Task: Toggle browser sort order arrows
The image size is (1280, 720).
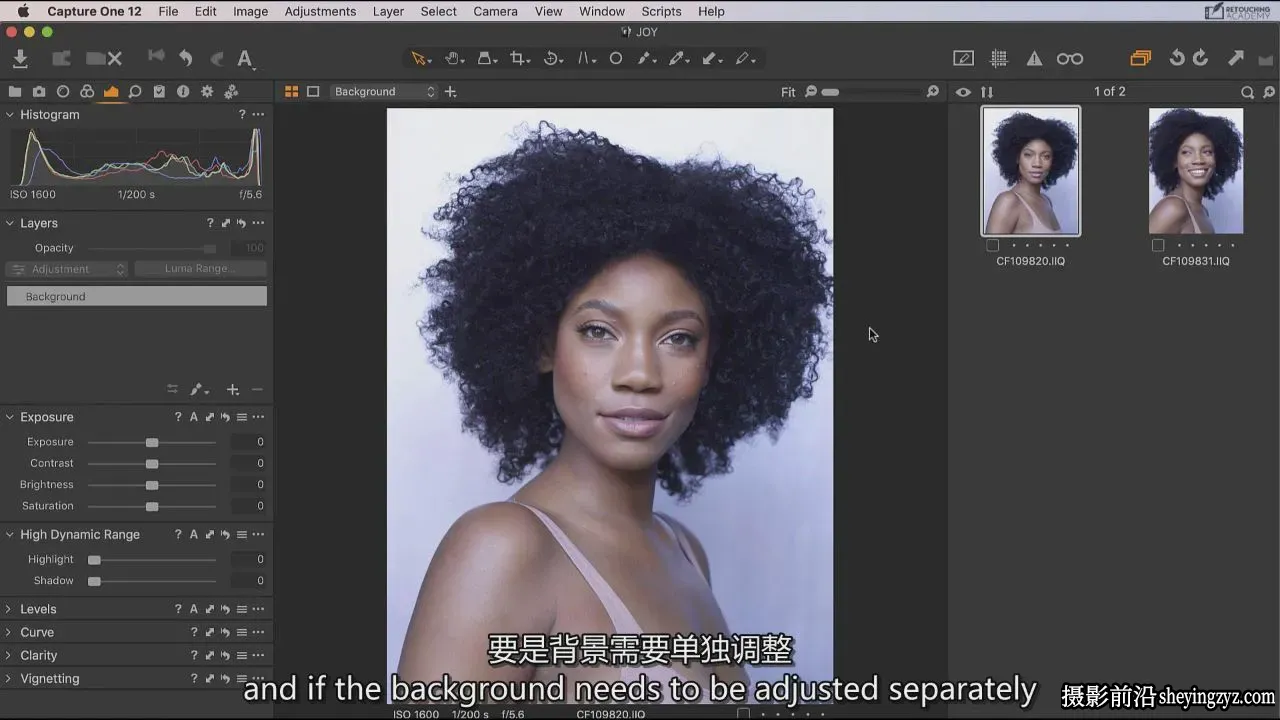Action: pos(987,92)
